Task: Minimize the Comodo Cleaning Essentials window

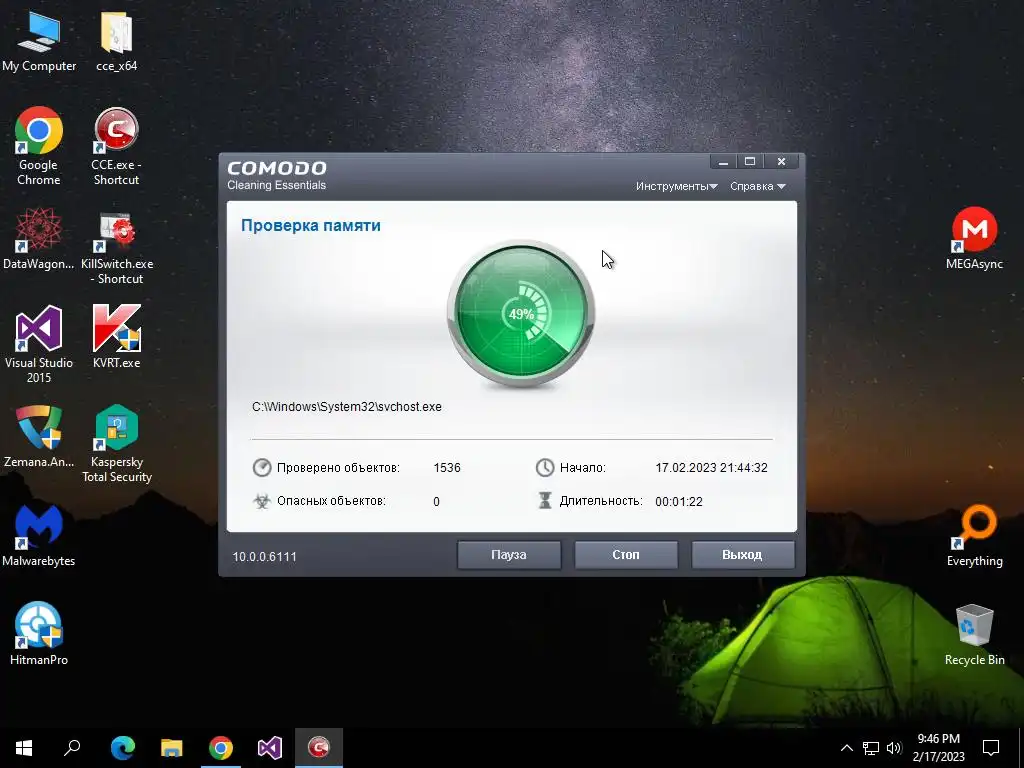Action: (723, 161)
